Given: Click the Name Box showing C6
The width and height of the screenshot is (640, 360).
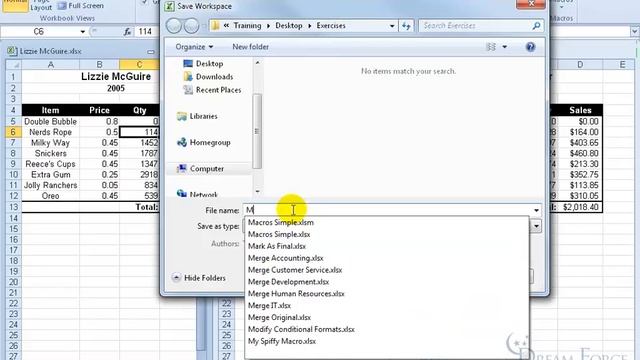Looking at the screenshot, I should [39, 32].
